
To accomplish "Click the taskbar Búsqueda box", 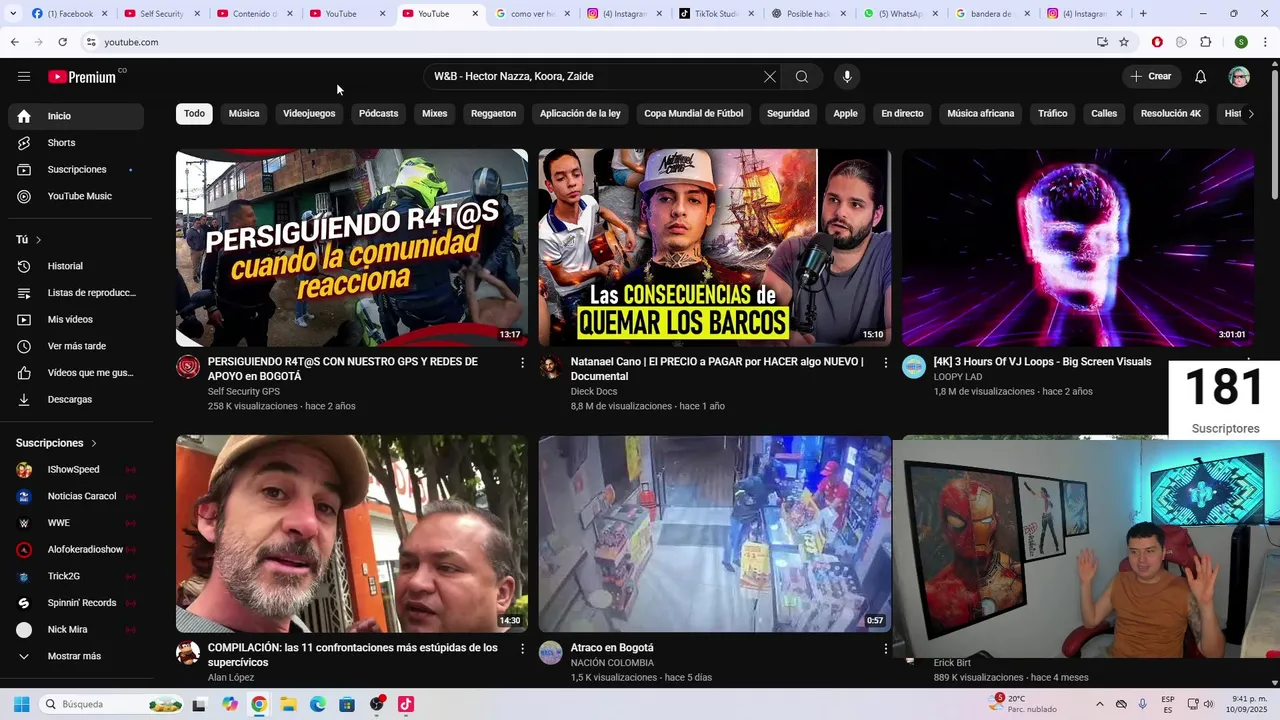I will pyautogui.click(x=113, y=704).
